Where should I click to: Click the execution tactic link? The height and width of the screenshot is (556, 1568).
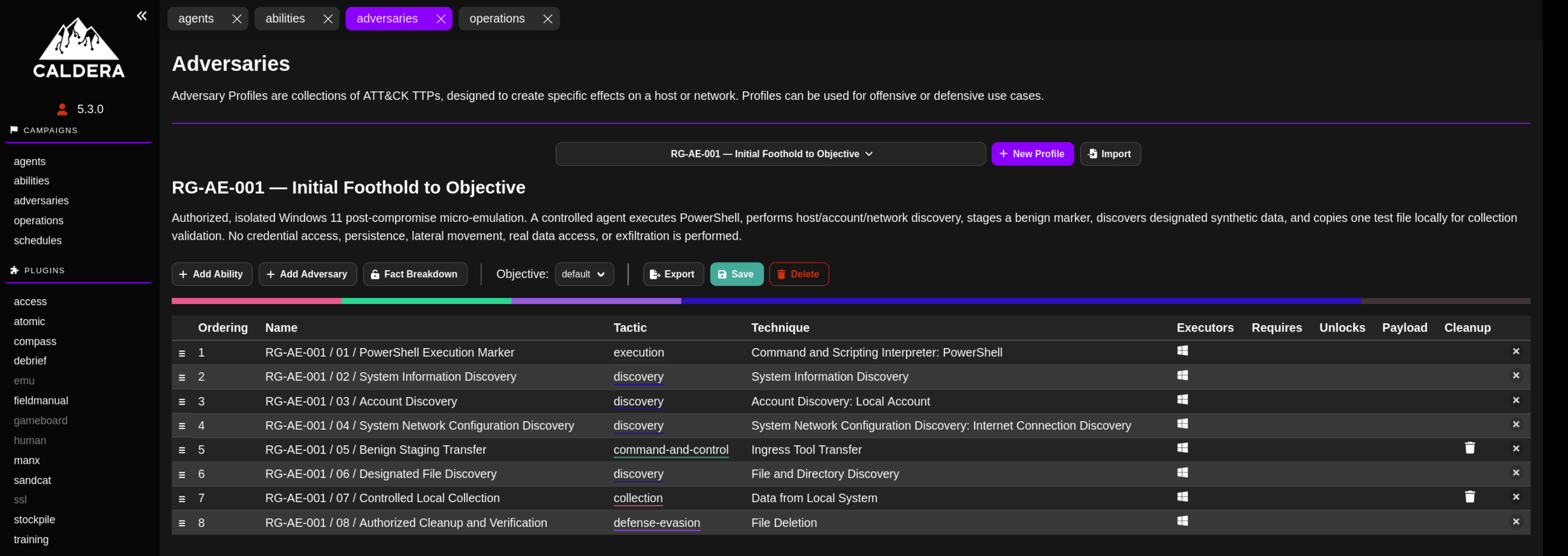(x=638, y=352)
